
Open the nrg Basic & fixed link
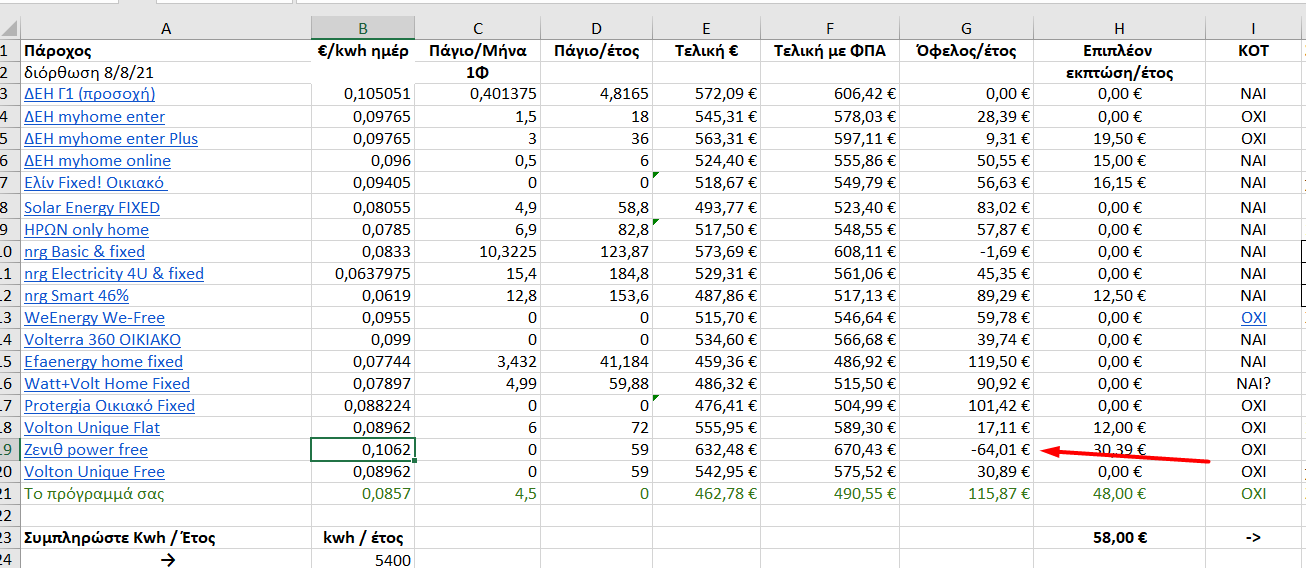(x=84, y=252)
